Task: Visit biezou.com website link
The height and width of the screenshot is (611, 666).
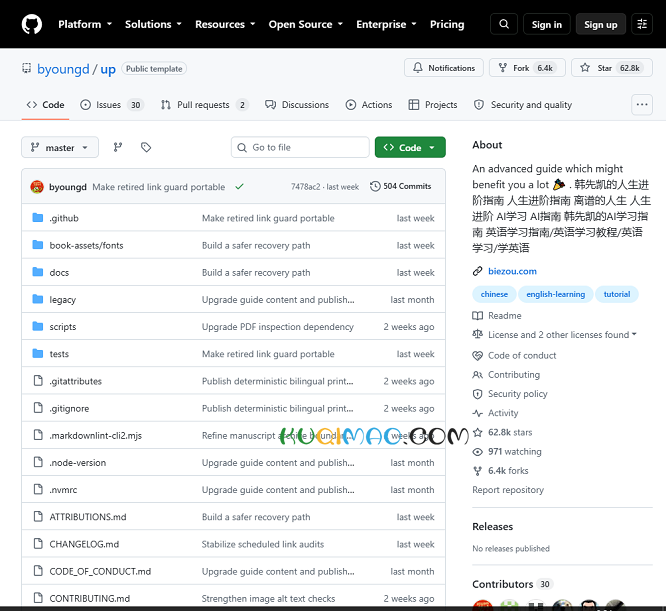Action: point(512,271)
